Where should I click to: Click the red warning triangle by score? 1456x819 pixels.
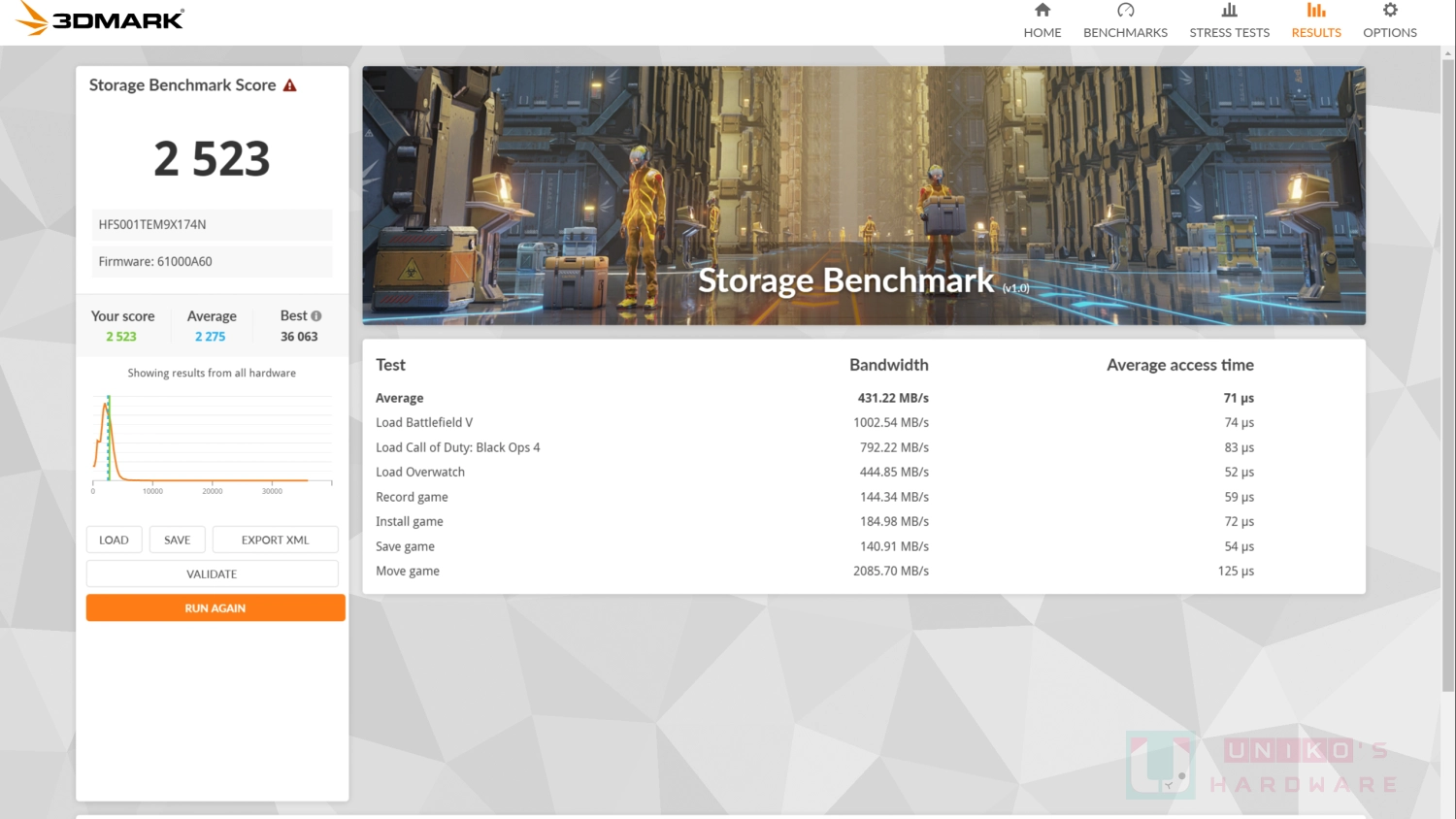(289, 85)
